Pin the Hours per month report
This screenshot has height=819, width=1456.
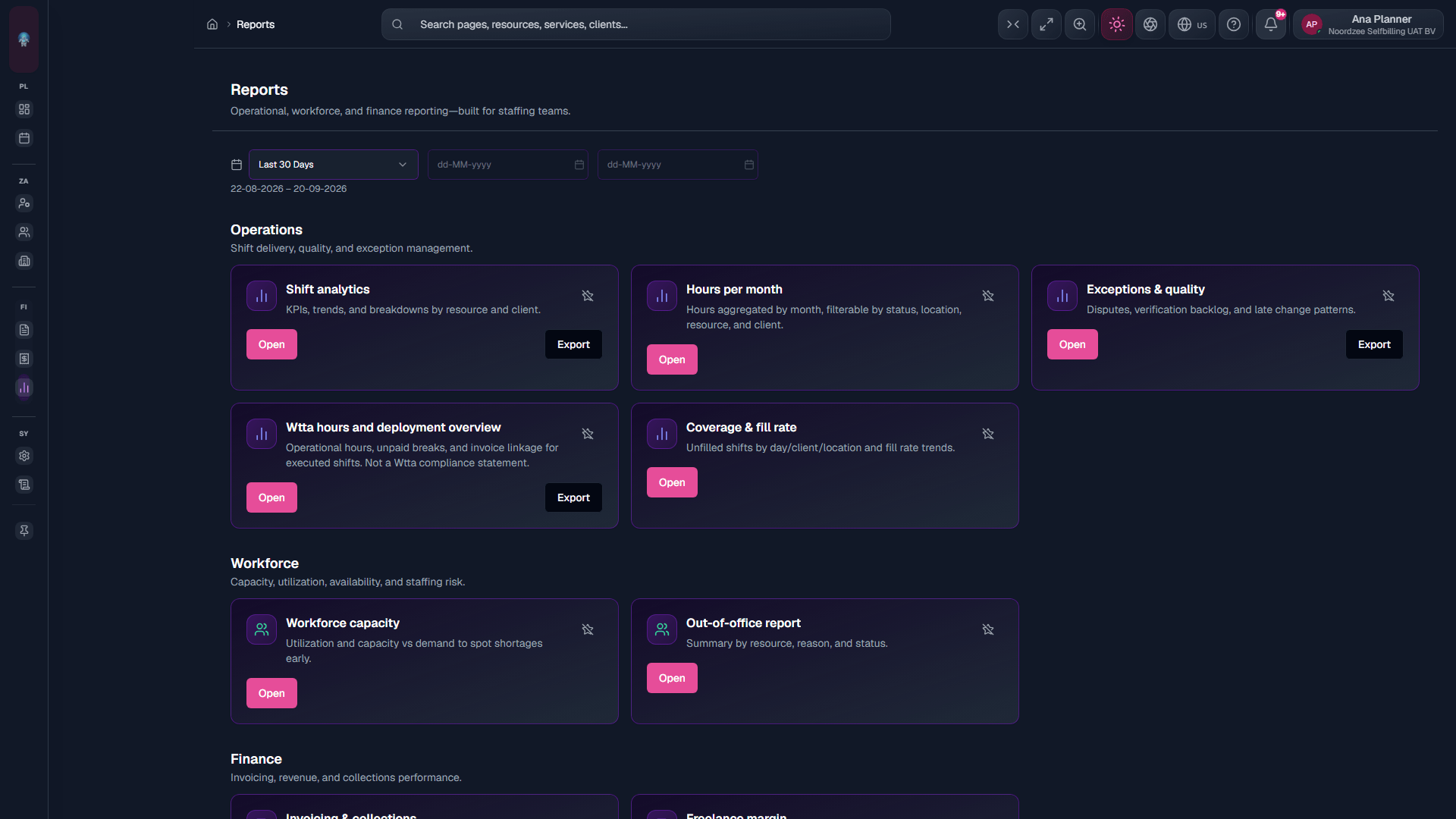pos(988,296)
